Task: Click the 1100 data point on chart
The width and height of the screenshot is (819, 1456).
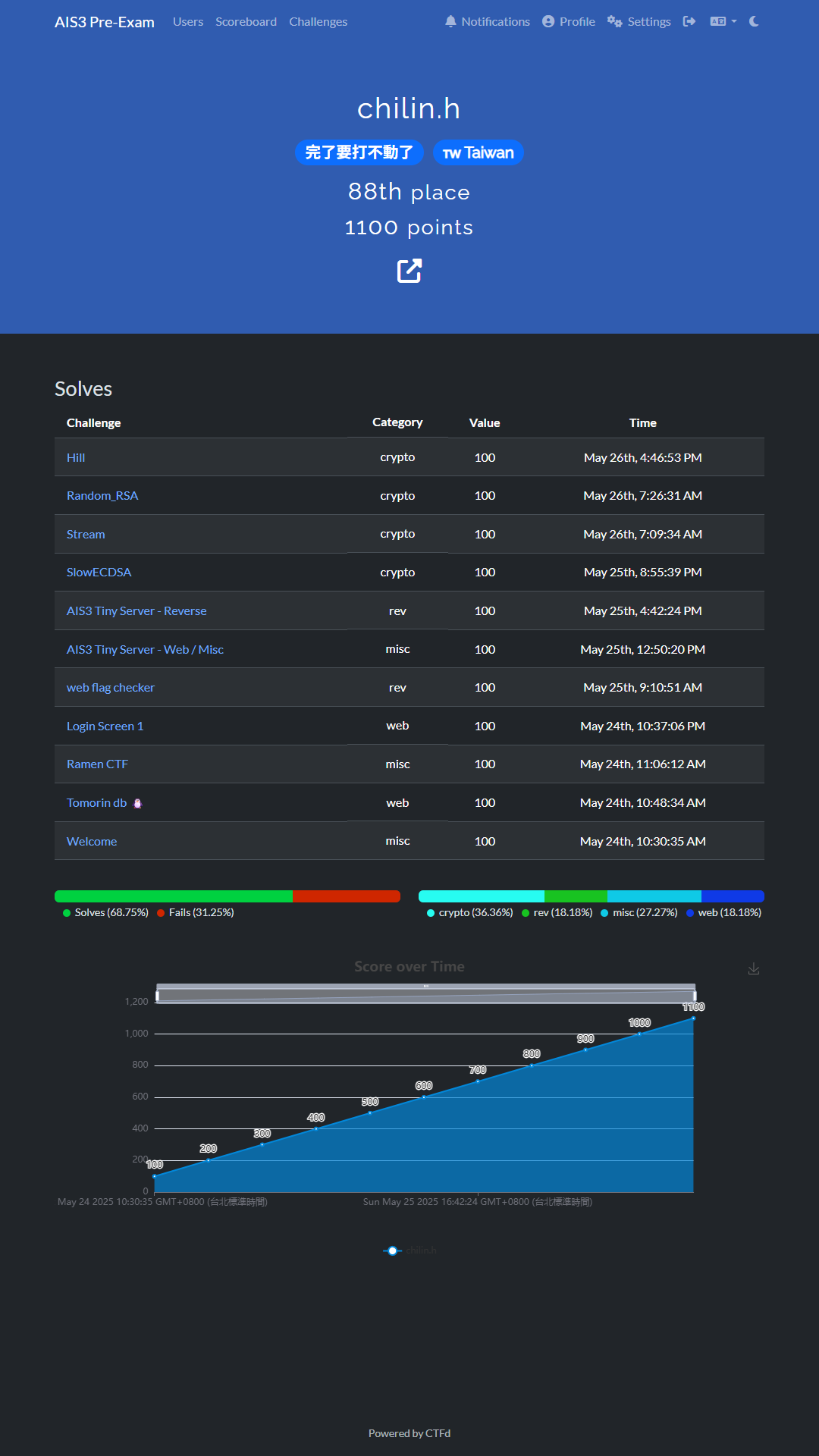Action: click(x=693, y=1018)
